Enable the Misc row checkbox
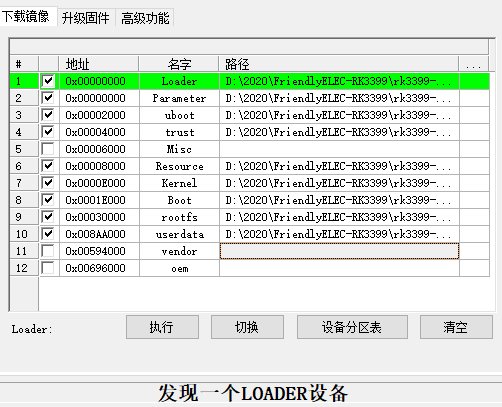502x407 pixels. (48, 149)
